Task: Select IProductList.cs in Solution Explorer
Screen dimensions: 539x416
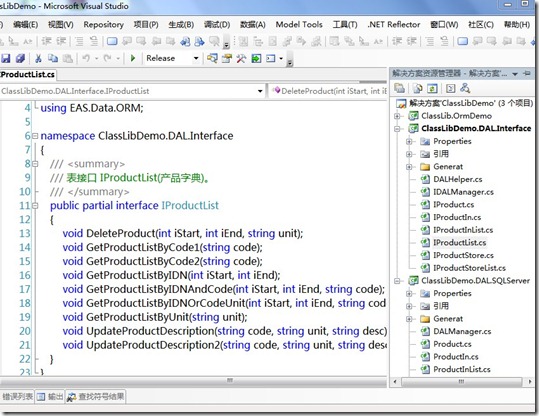Action: (x=459, y=243)
